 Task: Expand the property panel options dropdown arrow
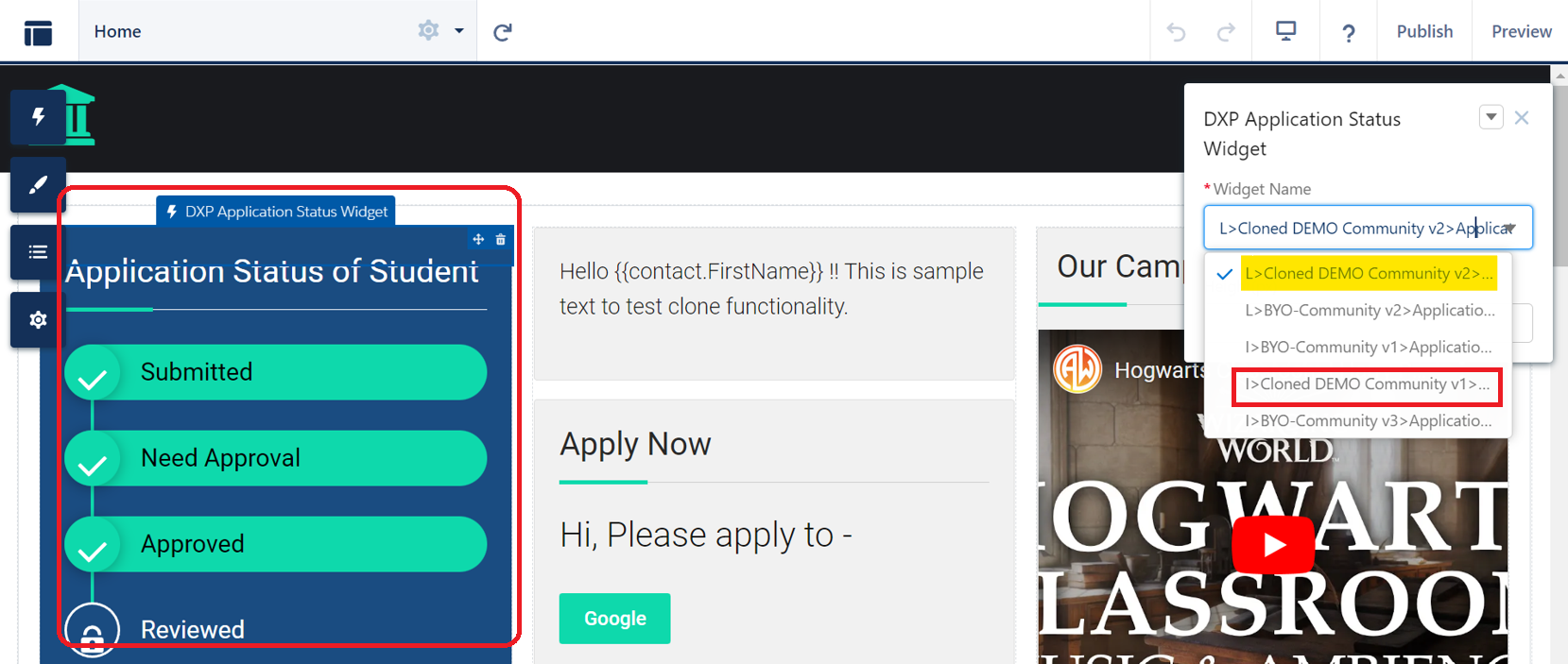(x=1490, y=117)
